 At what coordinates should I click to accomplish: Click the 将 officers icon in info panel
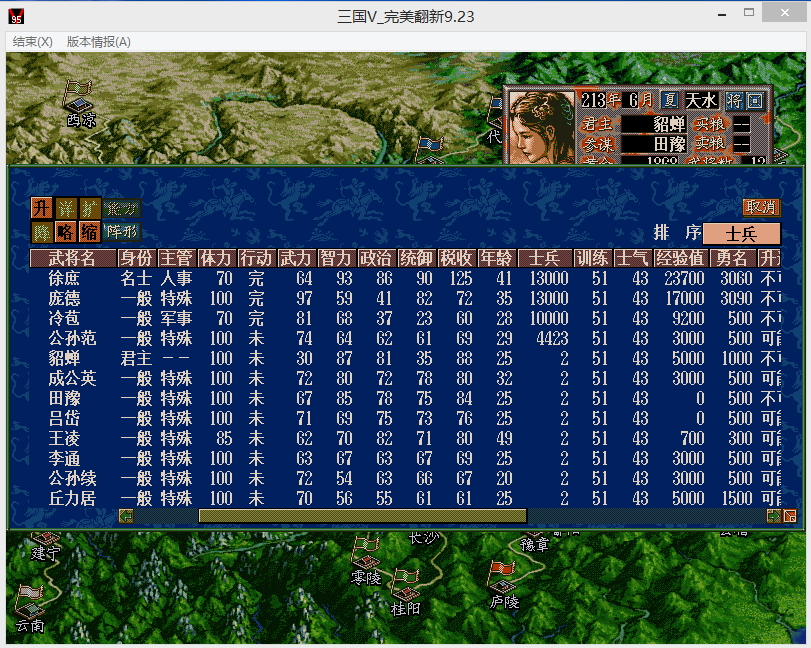coord(733,100)
